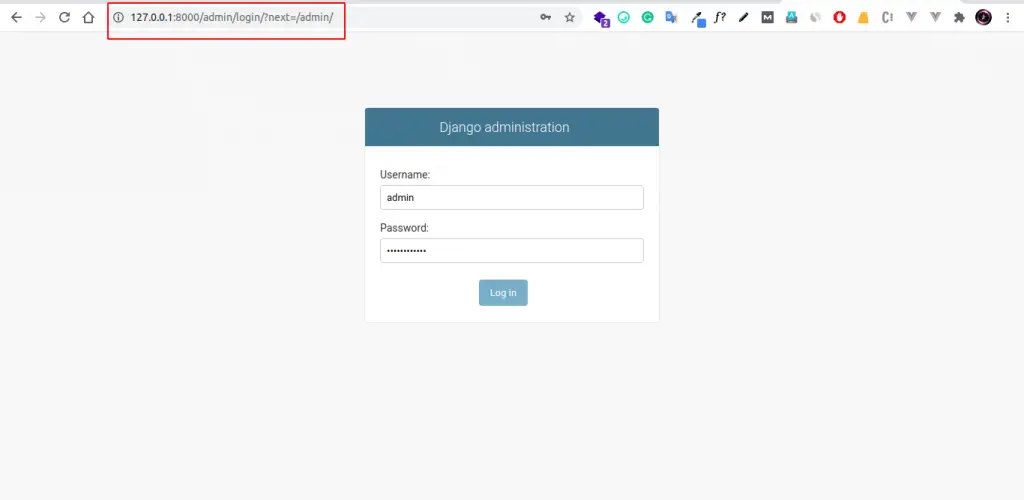
Task: Open the red Opera-style O extension
Action: tap(839, 18)
